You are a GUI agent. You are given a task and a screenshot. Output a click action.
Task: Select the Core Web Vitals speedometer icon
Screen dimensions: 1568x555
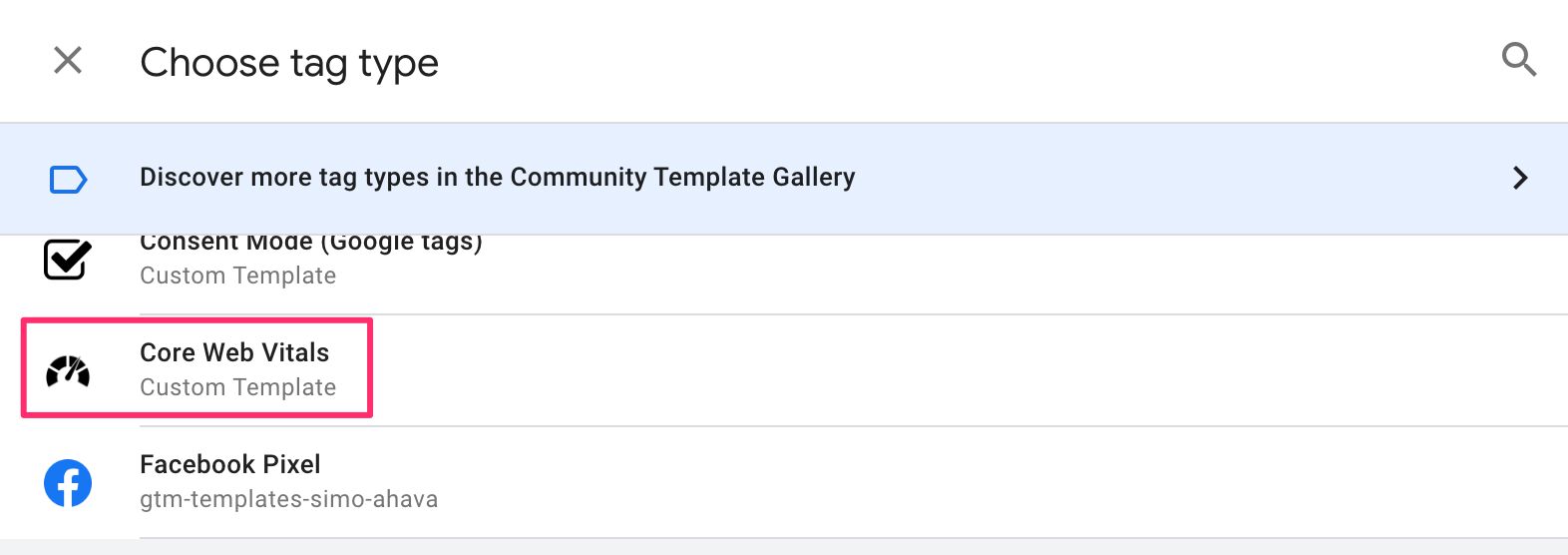68,370
